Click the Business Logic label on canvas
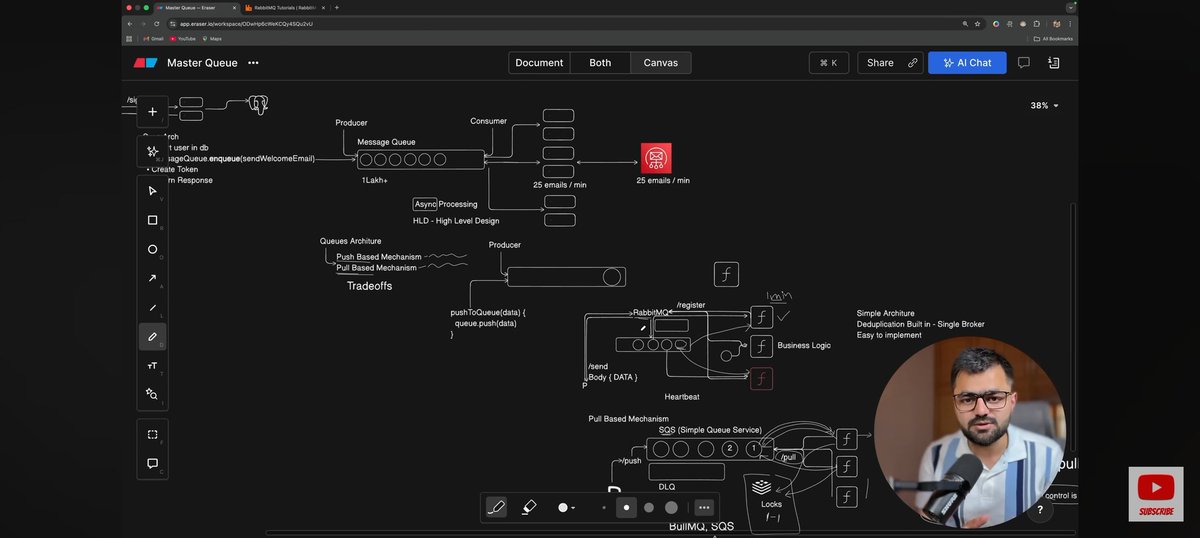Screen dimensions: 1200x538 coord(804,346)
